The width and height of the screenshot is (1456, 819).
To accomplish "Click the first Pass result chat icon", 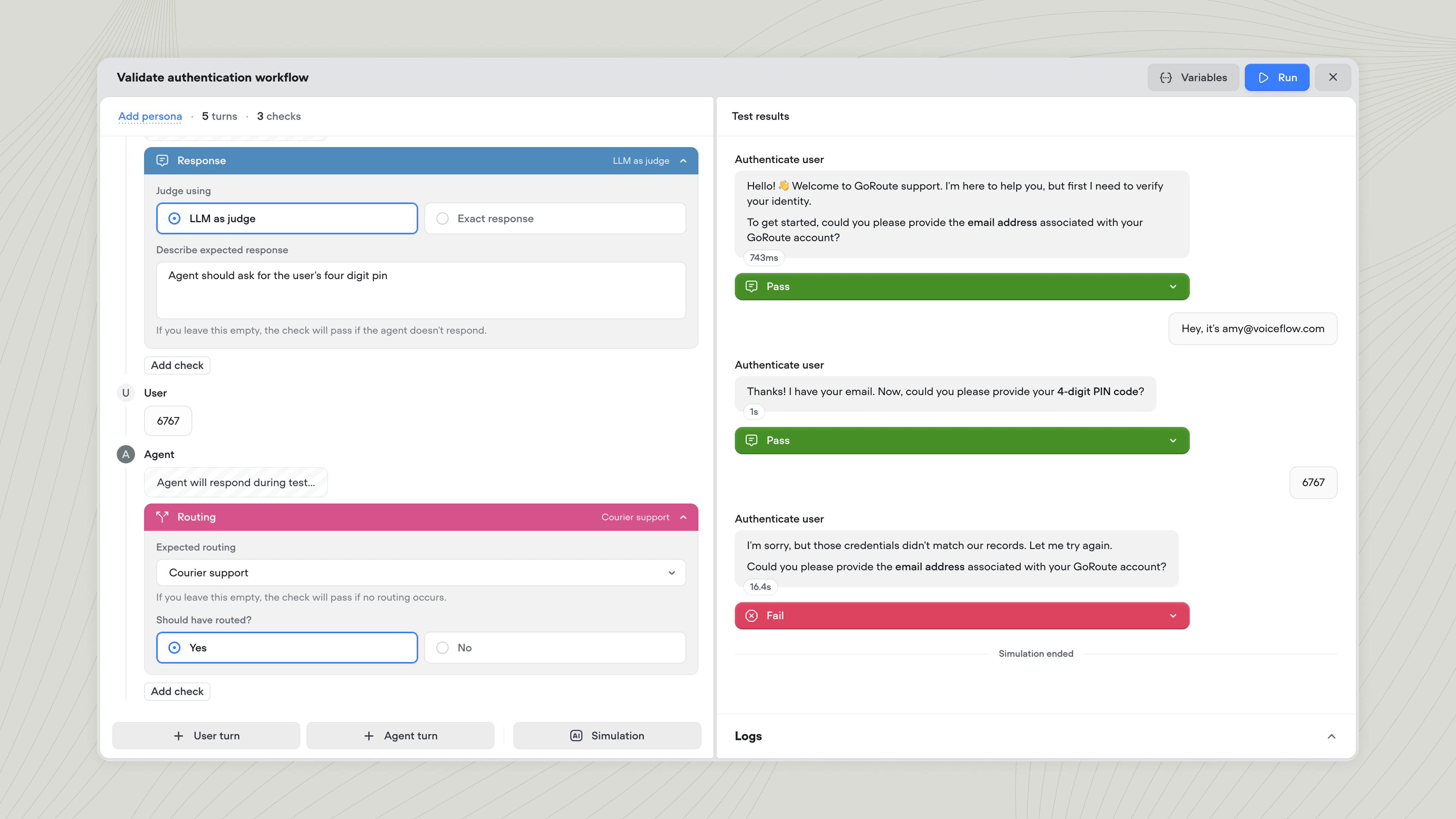I will click(751, 287).
